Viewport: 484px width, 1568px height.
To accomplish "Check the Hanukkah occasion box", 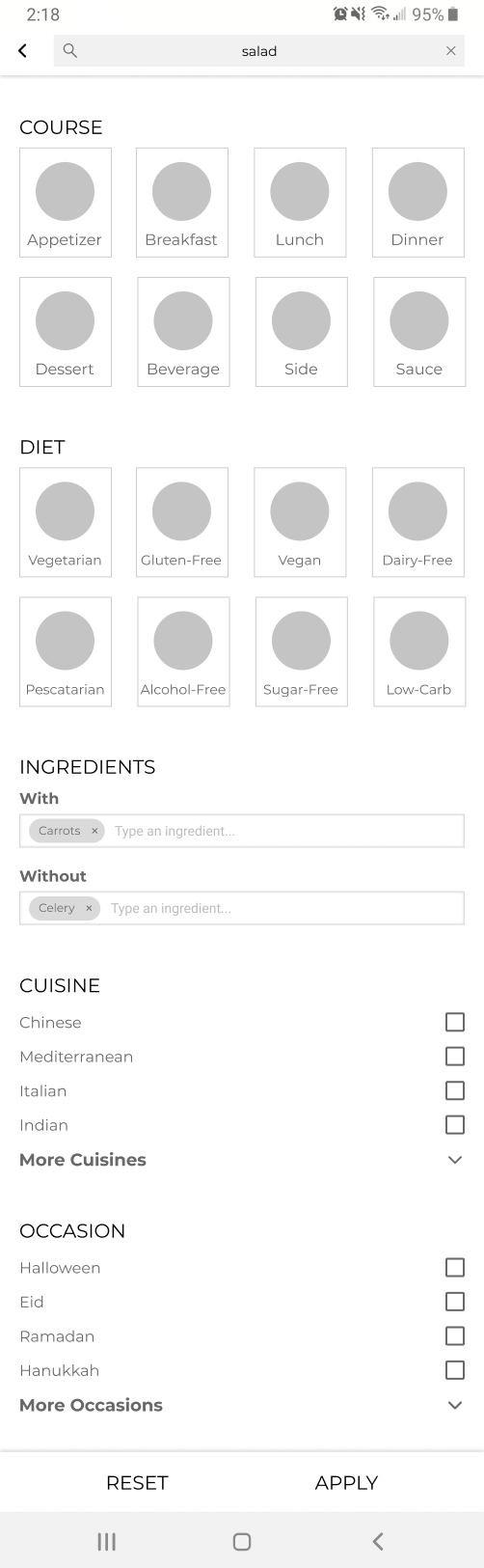I will coord(455,1370).
